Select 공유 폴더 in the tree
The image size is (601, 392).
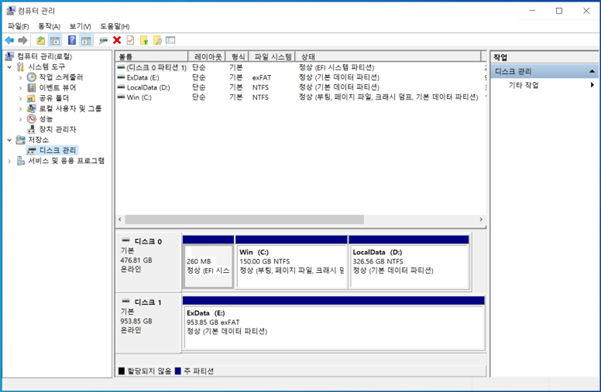click(54, 98)
